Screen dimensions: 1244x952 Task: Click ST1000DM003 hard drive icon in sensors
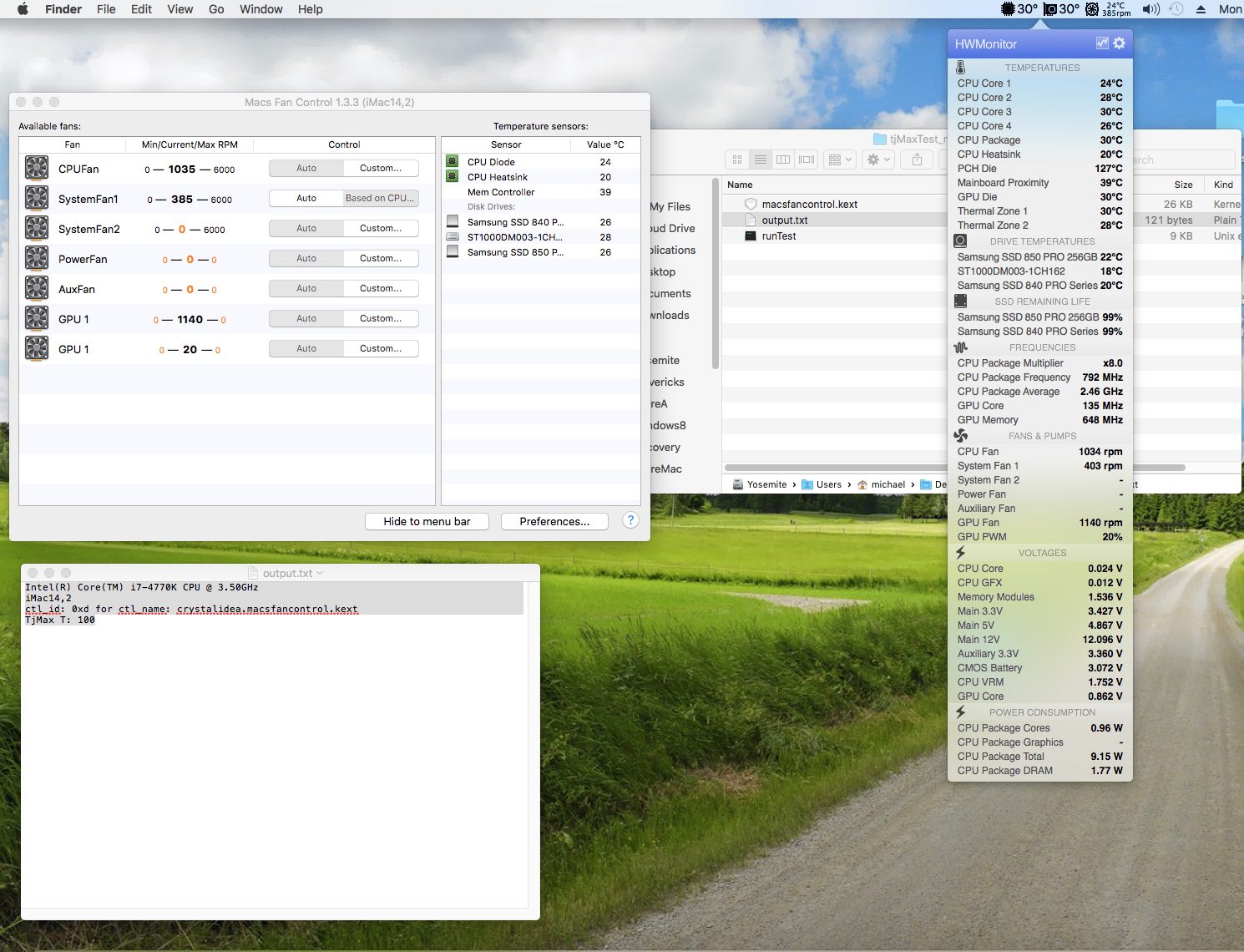pos(453,236)
